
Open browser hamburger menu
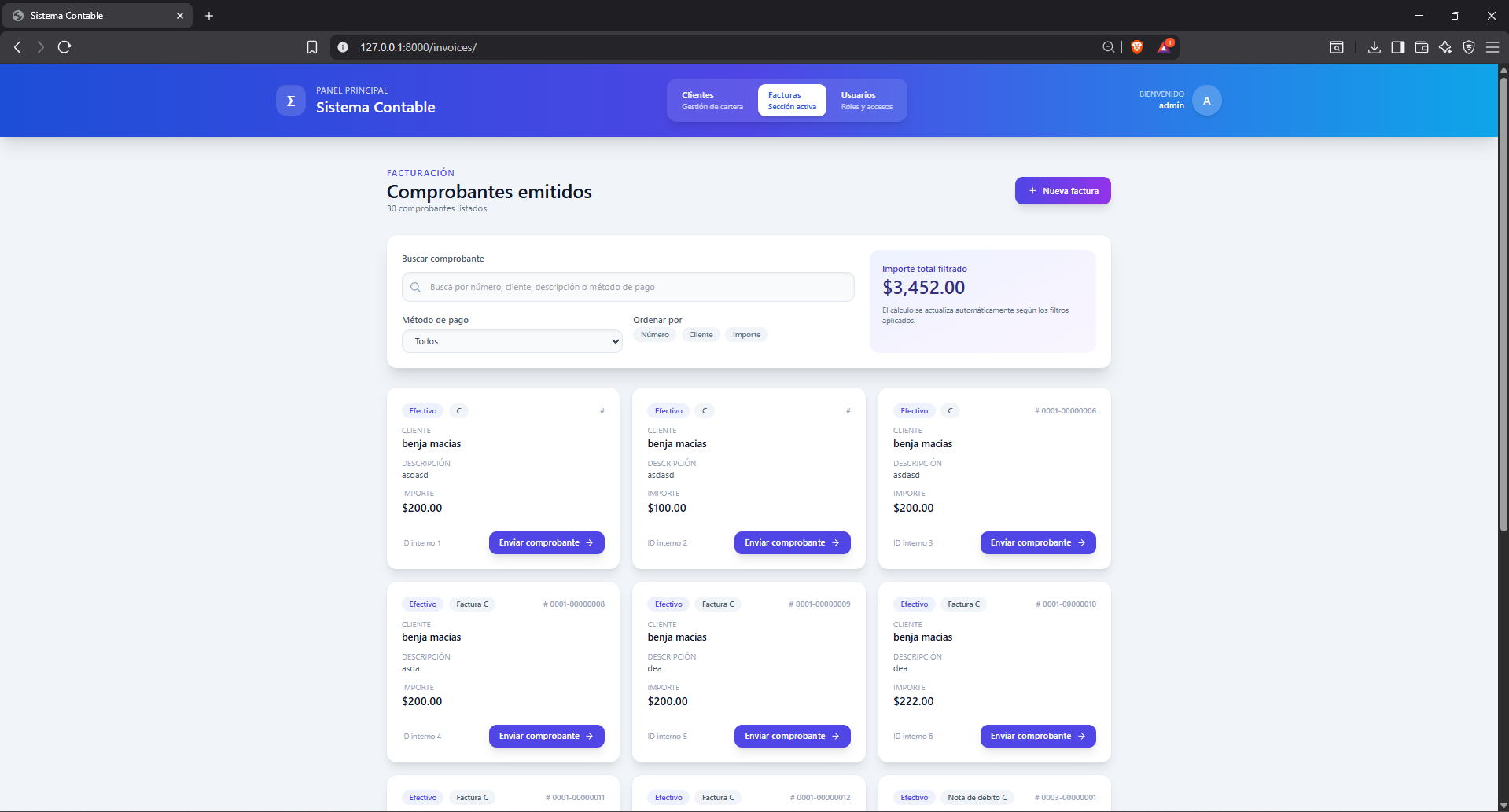coord(1492,47)
